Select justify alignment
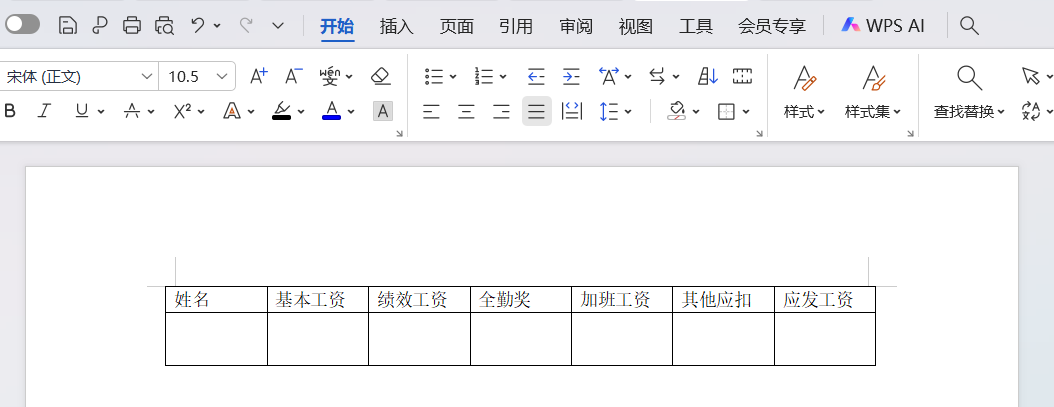1054x407 pixels. point(536,111)
